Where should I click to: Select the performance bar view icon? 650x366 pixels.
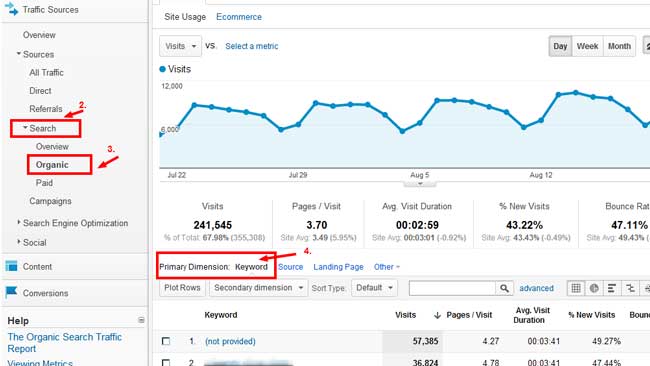point(611,288)
